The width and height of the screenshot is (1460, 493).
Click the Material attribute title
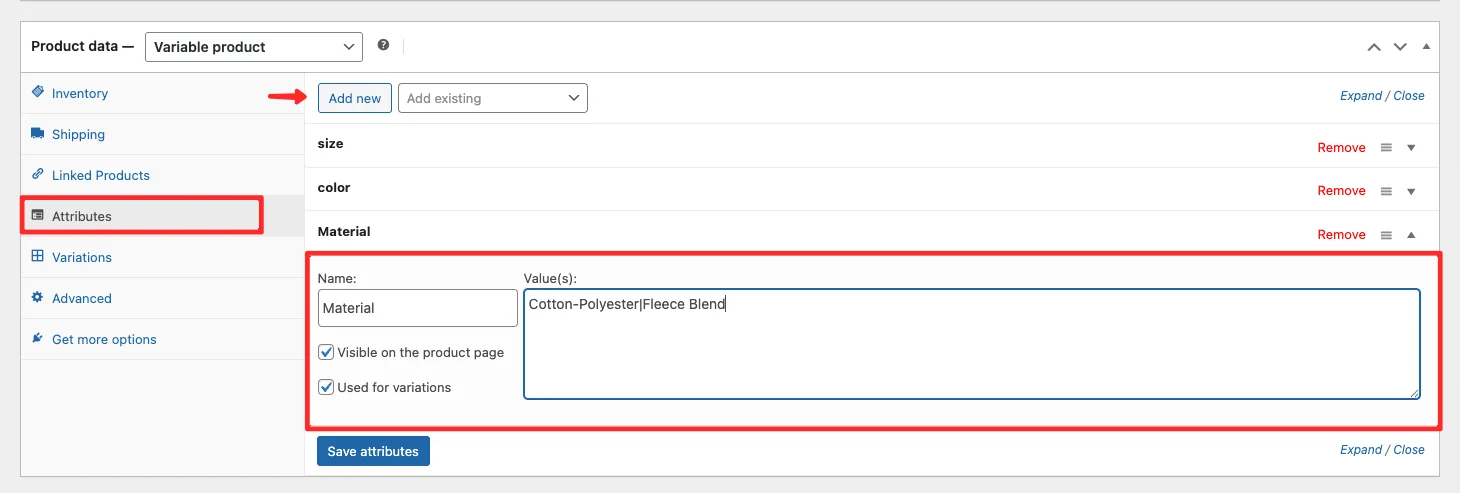344,231
